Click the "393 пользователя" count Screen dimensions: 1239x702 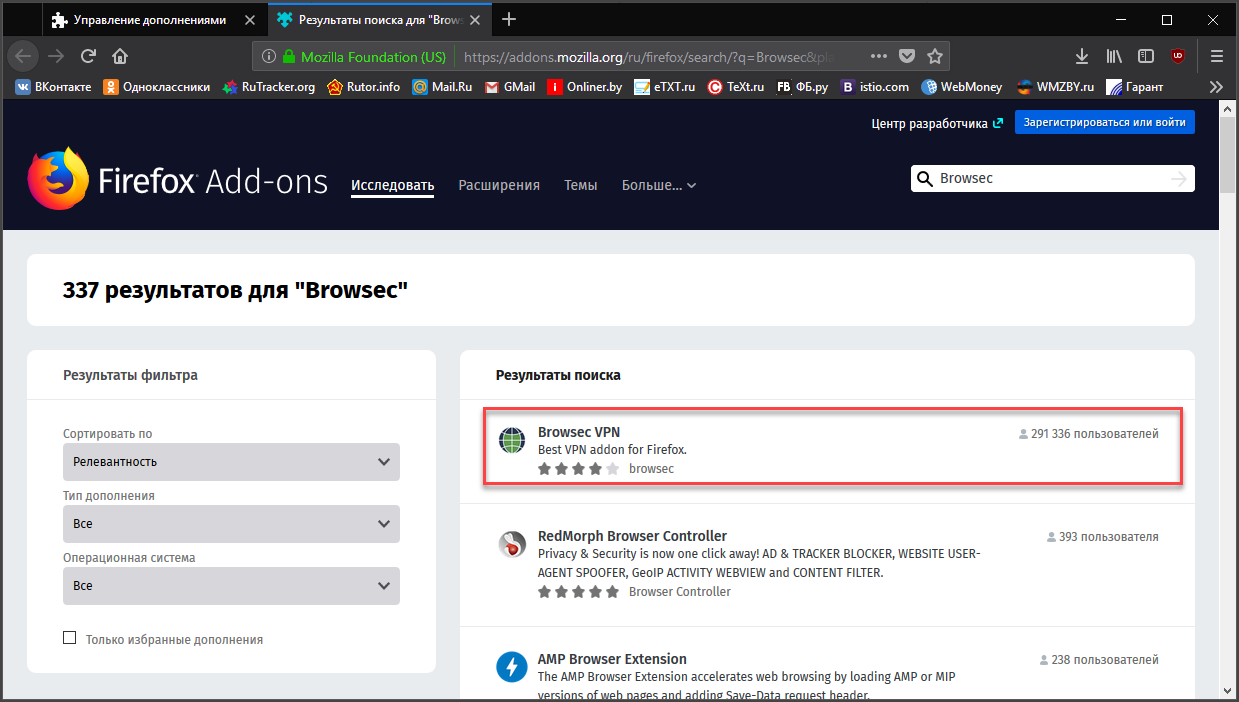1103,537
